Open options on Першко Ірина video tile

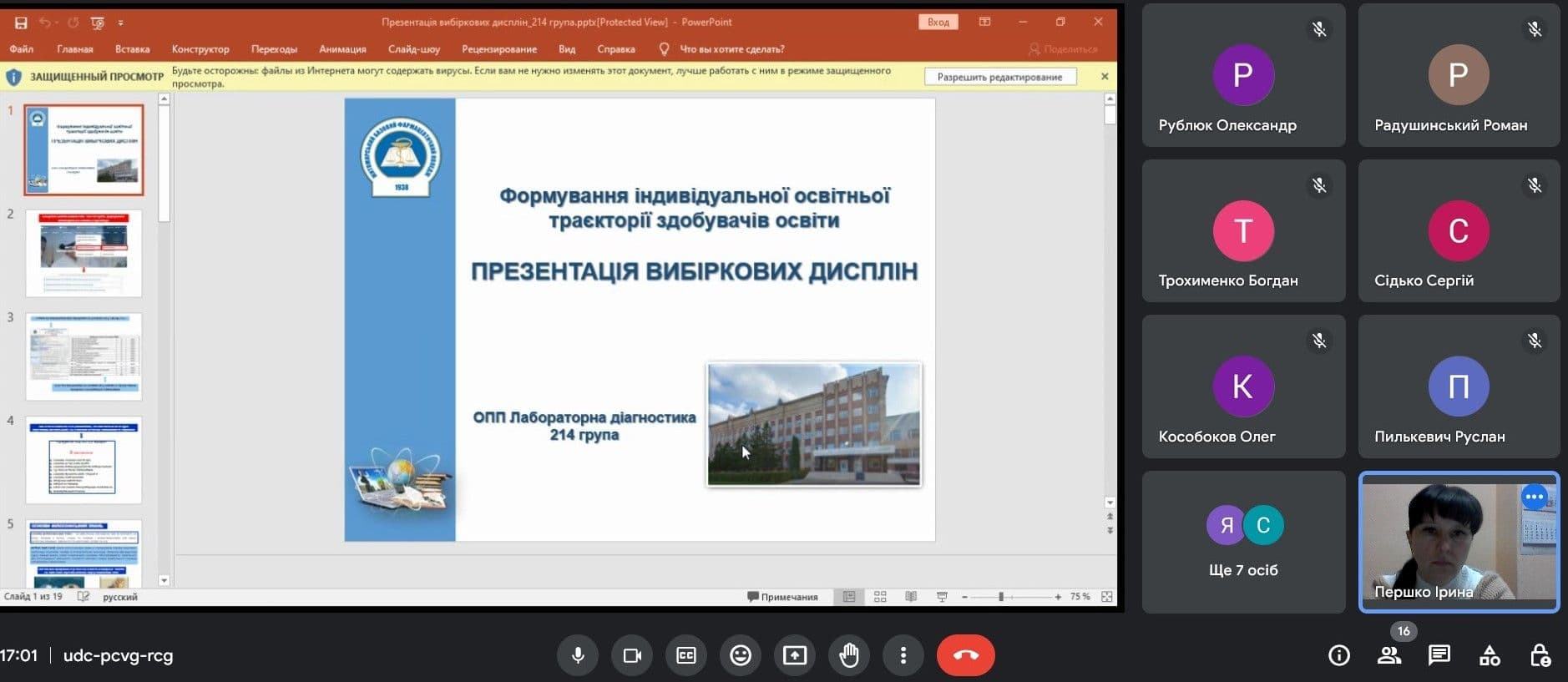pos(1535,497)
